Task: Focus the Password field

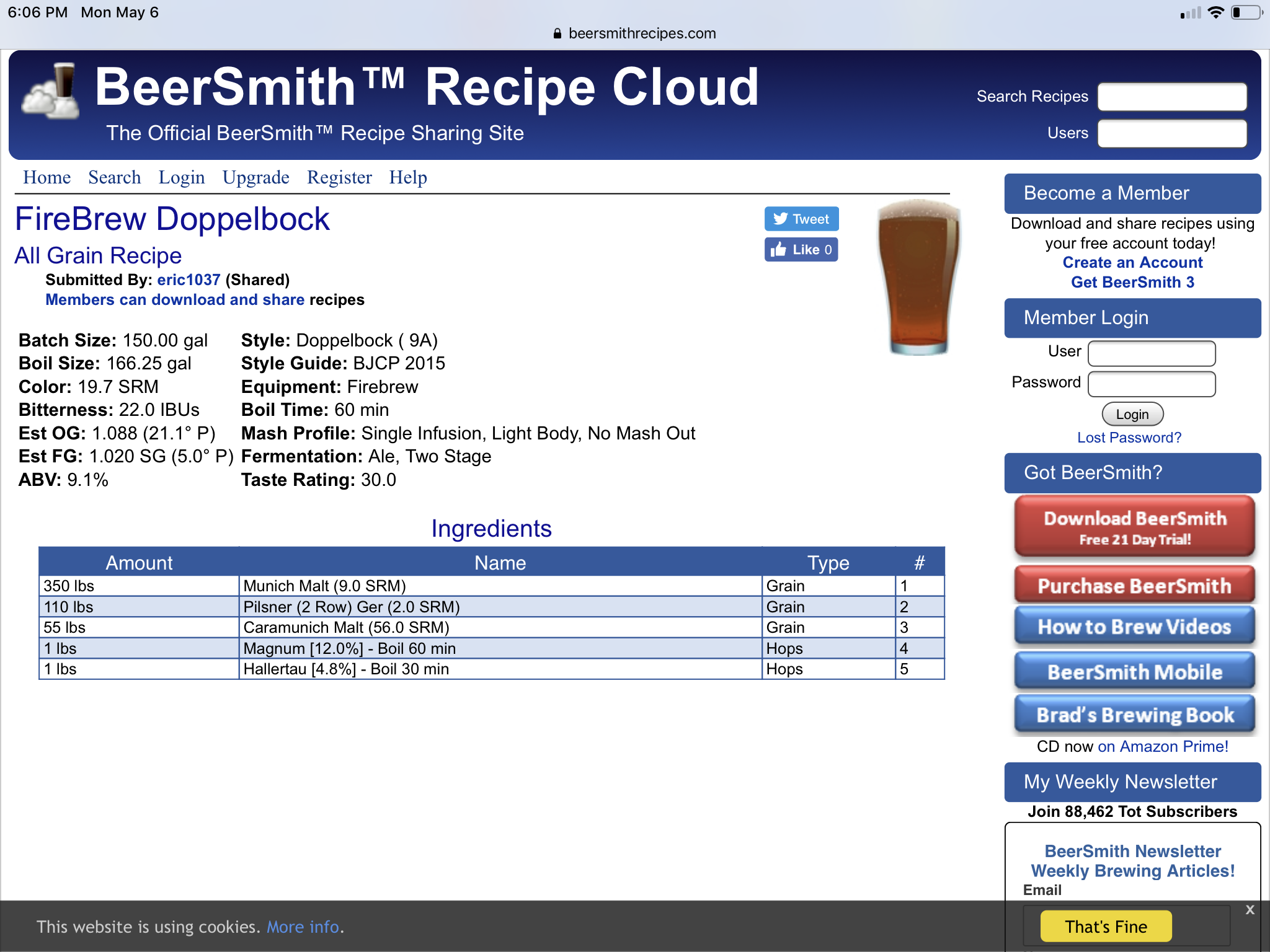Action: (1152, 384)
